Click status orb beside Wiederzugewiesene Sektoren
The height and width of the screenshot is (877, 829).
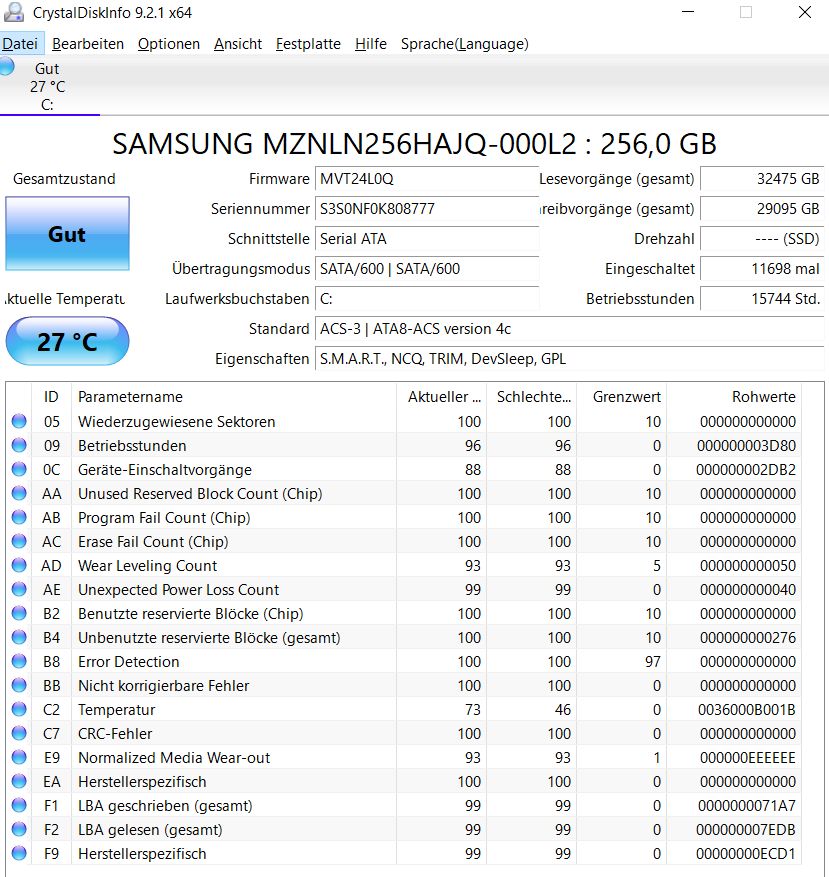19,421
